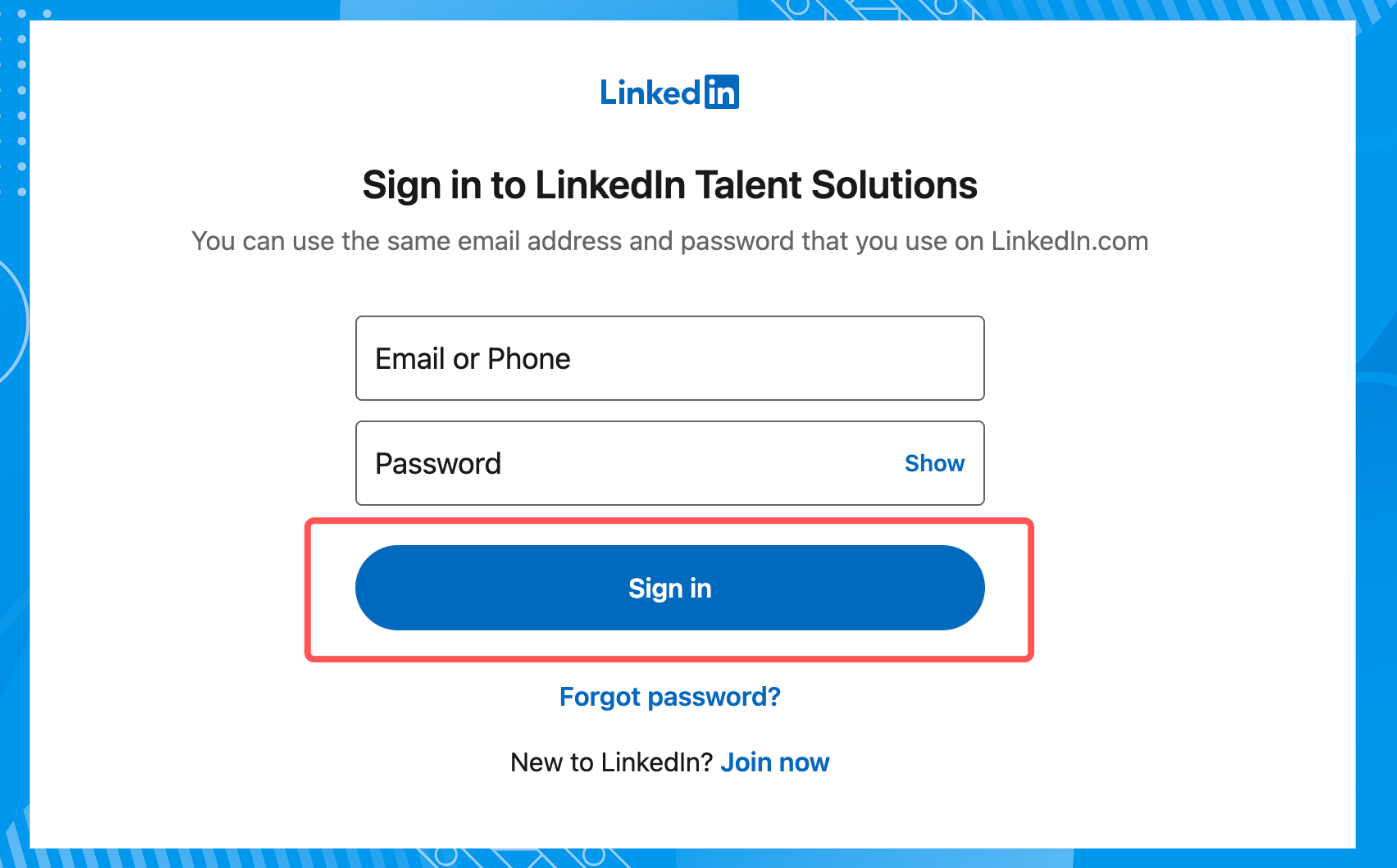The width and height of the screenshot is (1397, 868).
Task: Open the Forgot password? link
Action: 670,696
